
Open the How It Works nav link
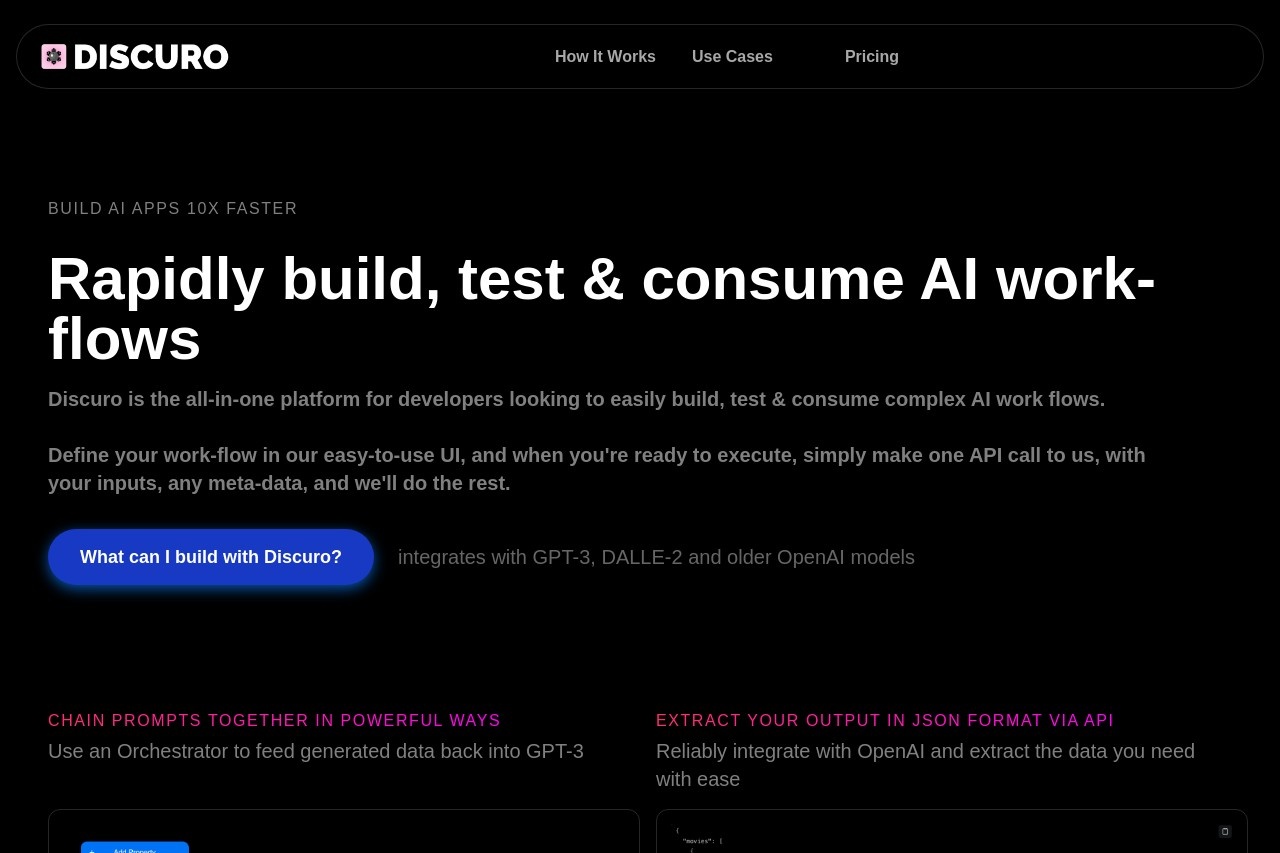click(605, 57)
